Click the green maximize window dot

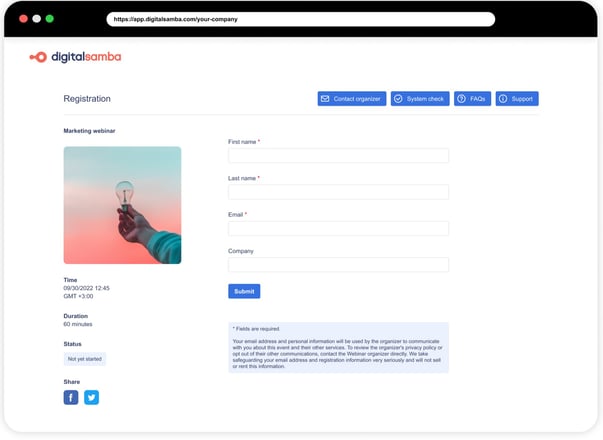coord(50,18)
